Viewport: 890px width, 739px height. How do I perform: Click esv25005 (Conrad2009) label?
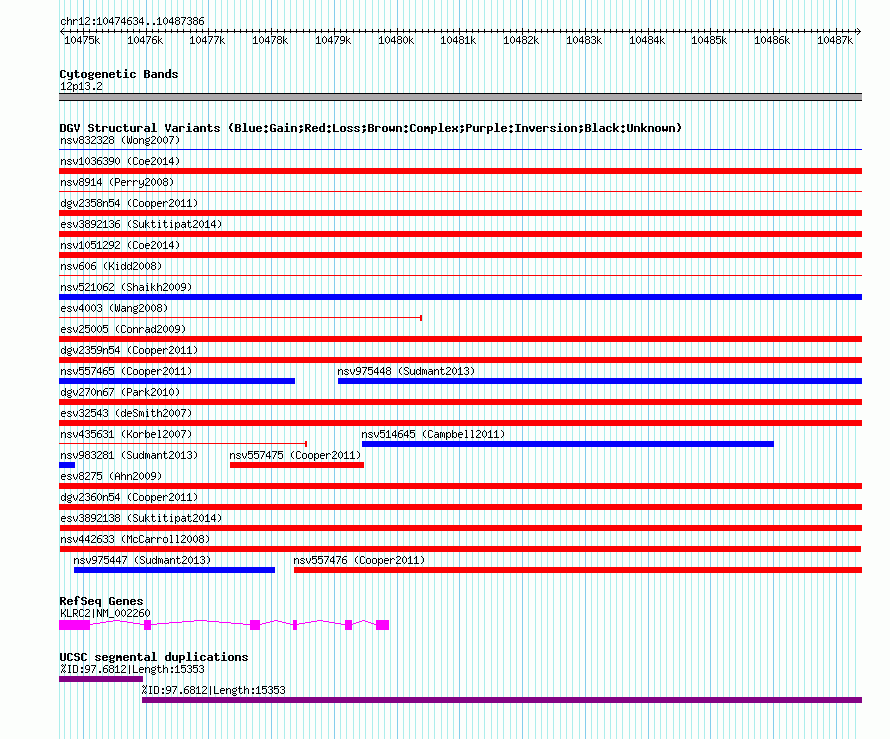pos(123,329)
